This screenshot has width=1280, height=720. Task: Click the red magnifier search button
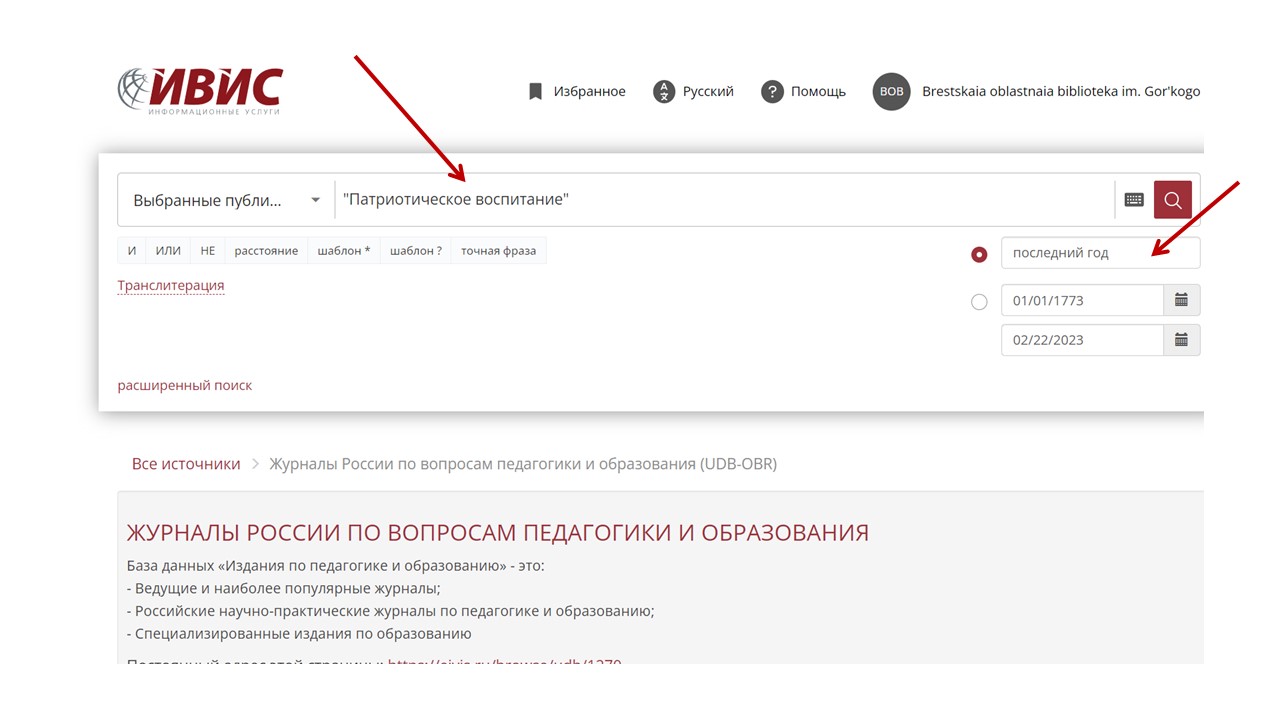[x=1172, y=200]
